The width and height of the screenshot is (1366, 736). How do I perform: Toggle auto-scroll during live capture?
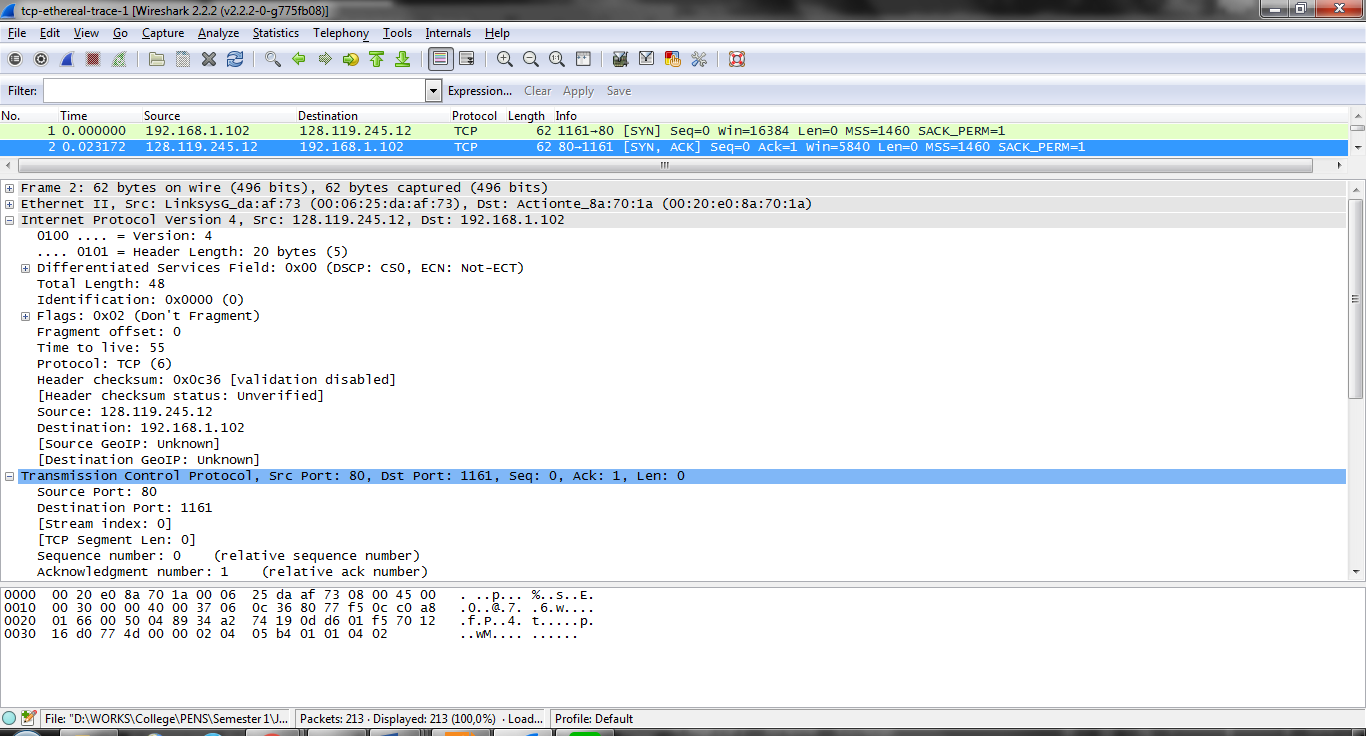point(466,59)
